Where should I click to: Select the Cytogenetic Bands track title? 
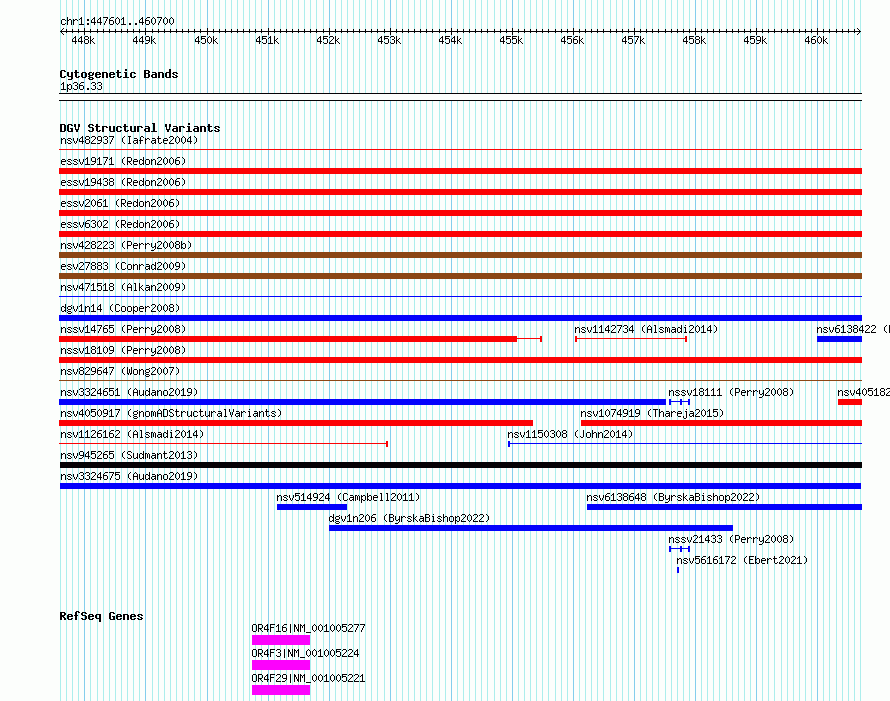[119, 74]
